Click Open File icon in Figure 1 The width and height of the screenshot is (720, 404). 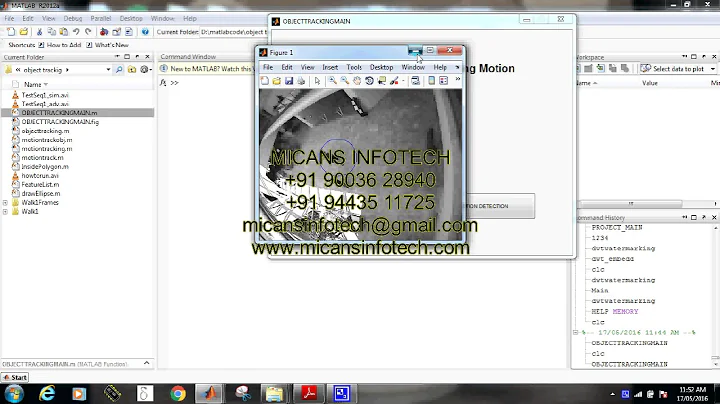pyautogui.click(x=276, y=81)
